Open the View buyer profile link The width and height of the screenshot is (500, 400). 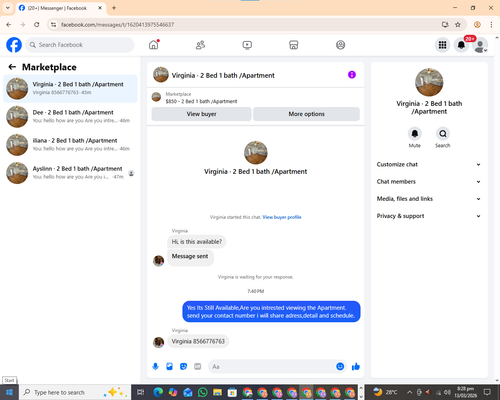282,217
